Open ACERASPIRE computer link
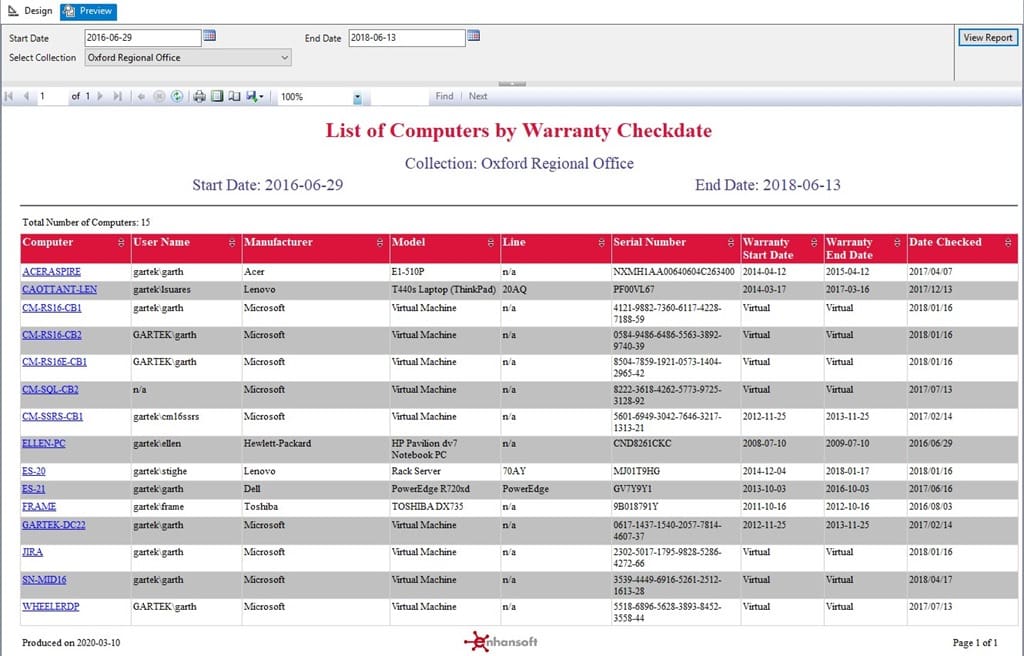This screenshot has width=1024, height=656. pyautogui.click(x=52, y=272)
